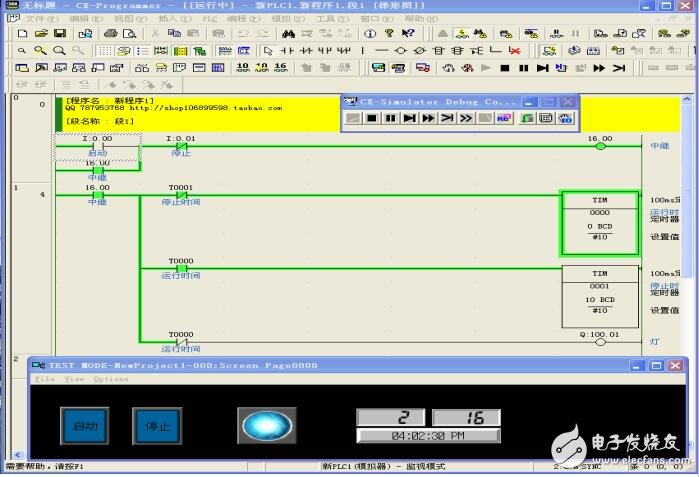Open the 文件 menu in CX-Programmer
Screen dimensions: 699x477
coord(40,19)
